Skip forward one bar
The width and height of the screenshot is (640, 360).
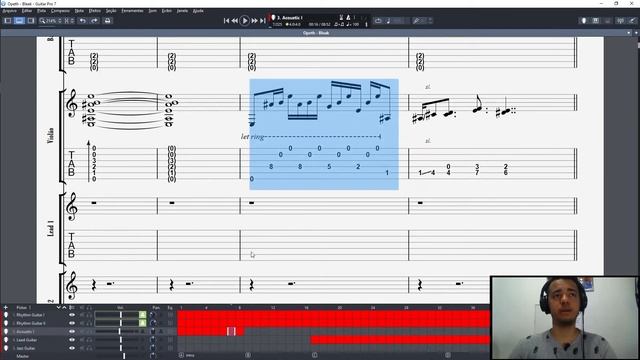255,20
